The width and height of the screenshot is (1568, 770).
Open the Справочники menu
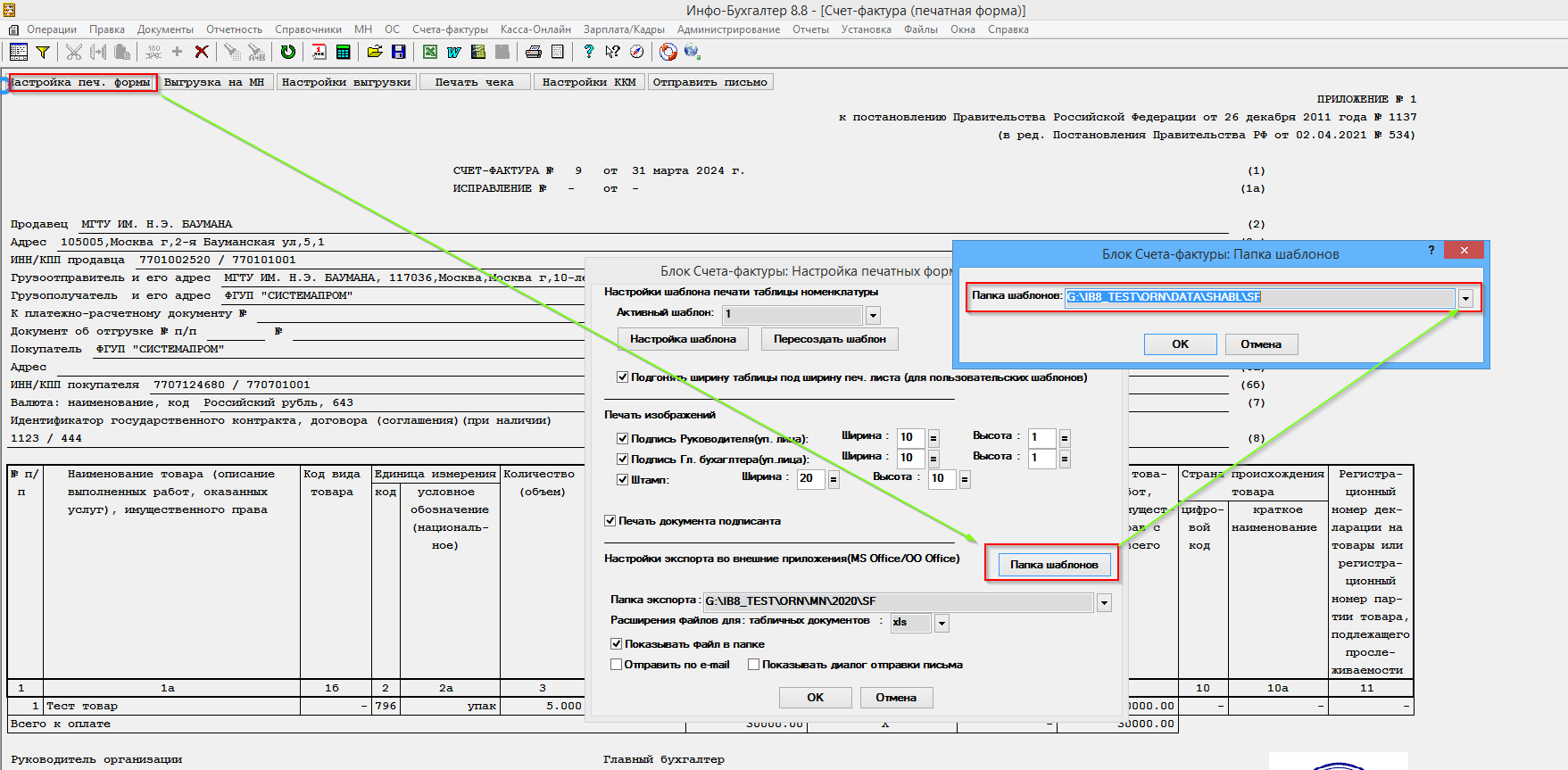coord(308,29)
